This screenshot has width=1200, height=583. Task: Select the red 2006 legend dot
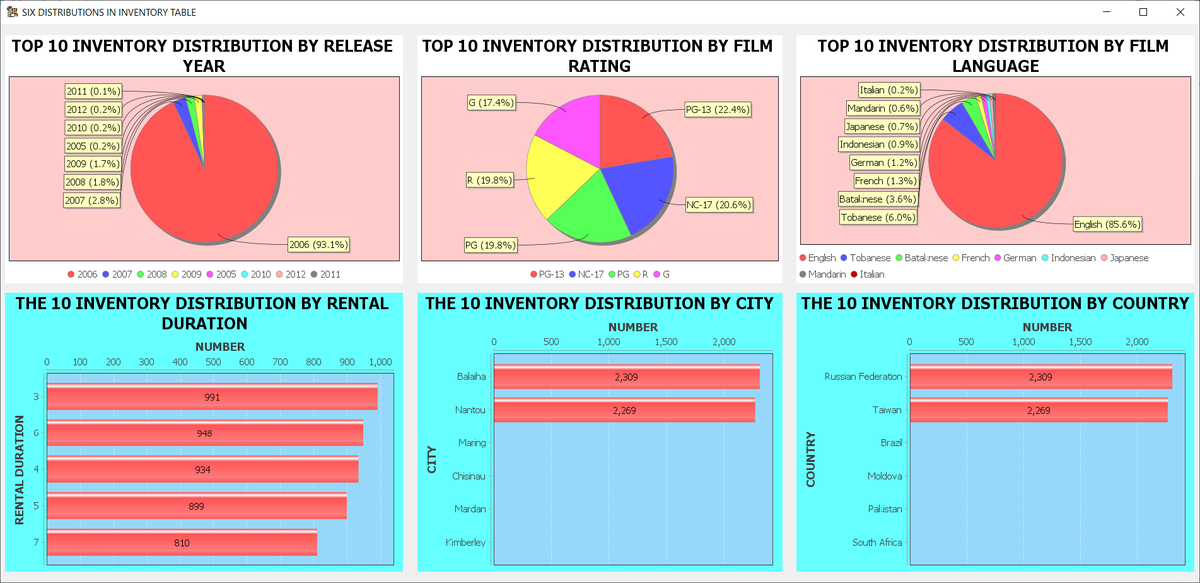tap(70, 274)
